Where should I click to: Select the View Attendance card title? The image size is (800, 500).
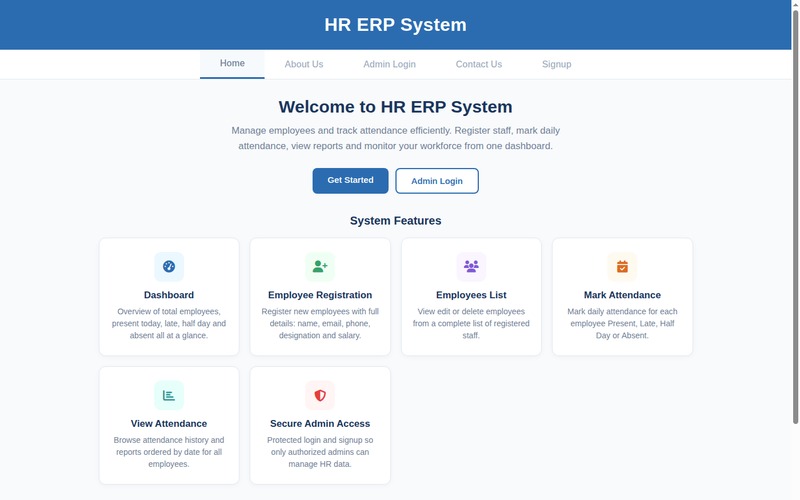(169, 423)
